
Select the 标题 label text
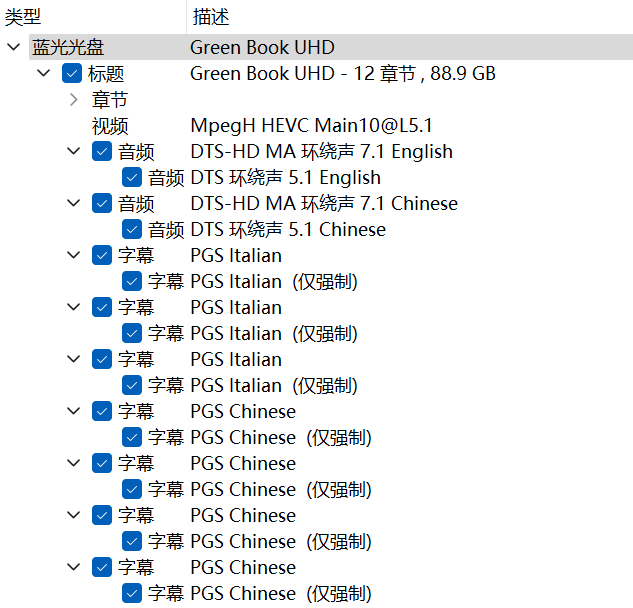(x=106, y=74)
